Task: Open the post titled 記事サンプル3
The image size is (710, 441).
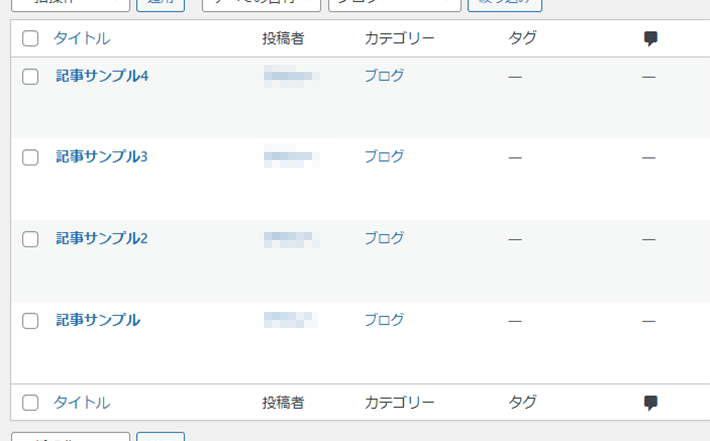Action: 102,157
